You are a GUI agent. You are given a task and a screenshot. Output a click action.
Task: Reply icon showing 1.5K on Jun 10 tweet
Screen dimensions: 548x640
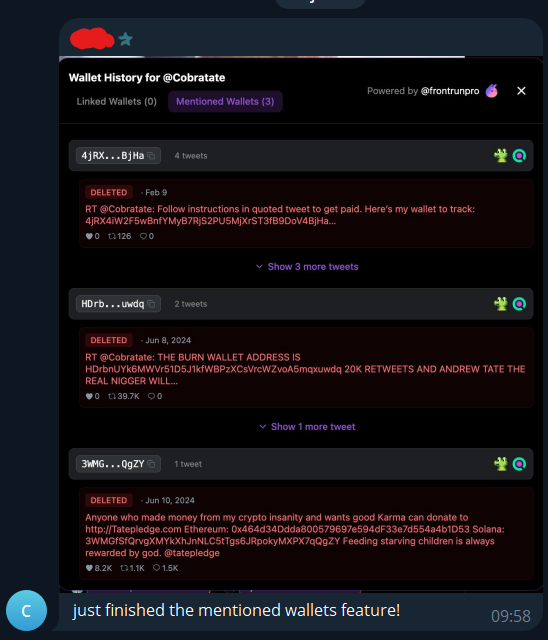[156, 568]
